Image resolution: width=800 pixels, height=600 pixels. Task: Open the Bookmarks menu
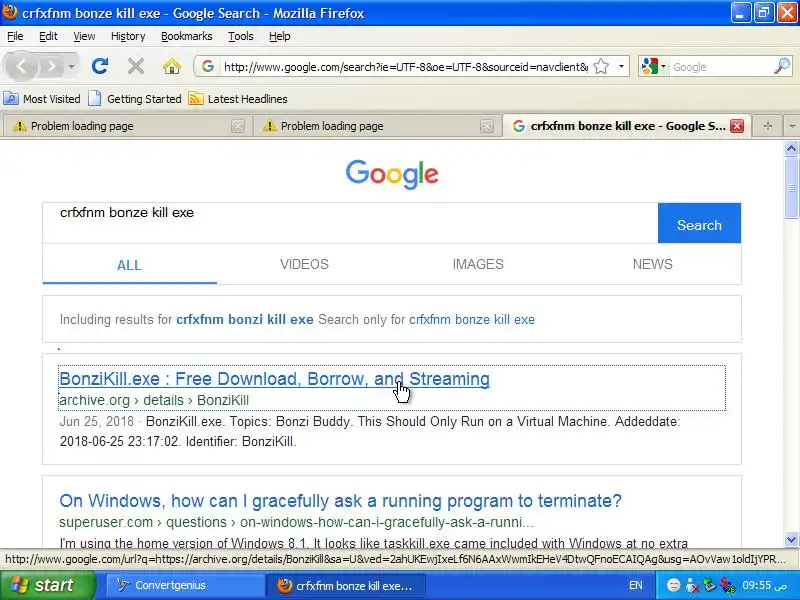click(187, 36)
